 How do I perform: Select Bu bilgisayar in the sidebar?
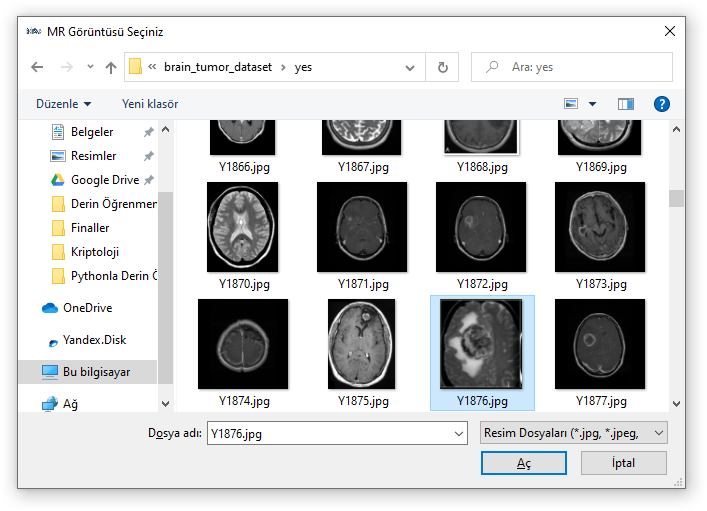pyautogui.click(x=87, y=372)
